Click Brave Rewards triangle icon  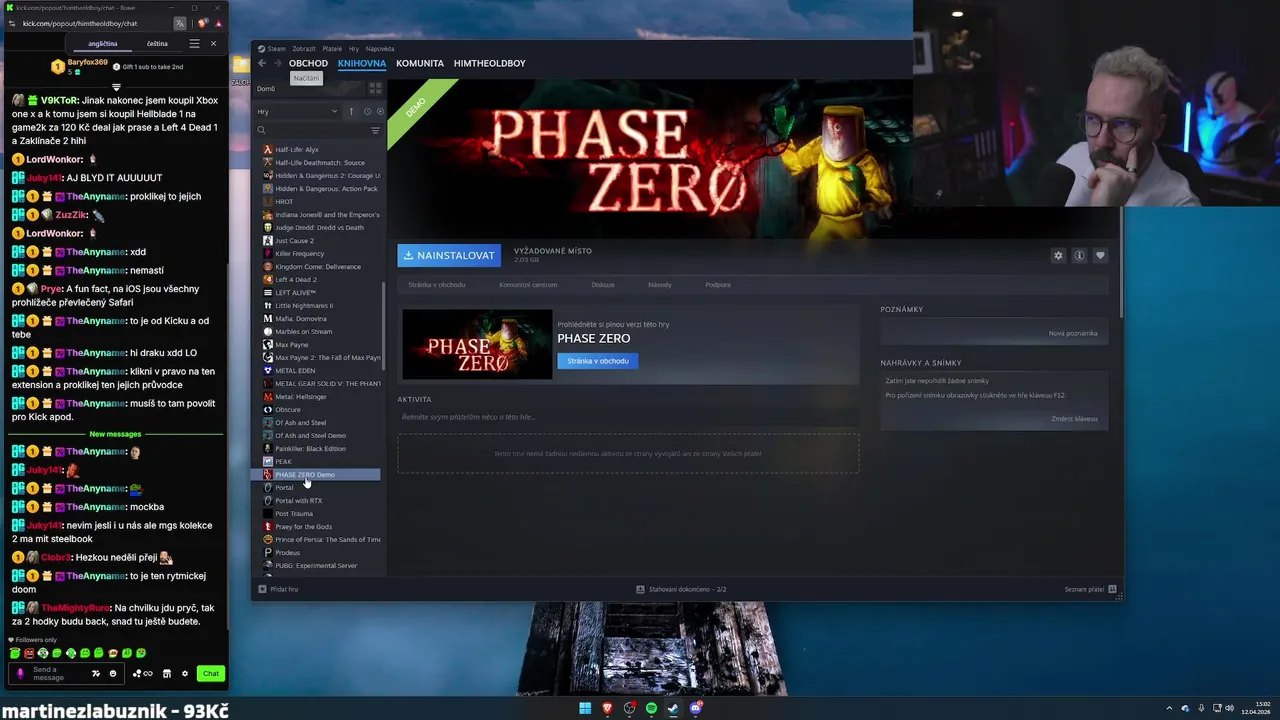[x=218, y=23]
